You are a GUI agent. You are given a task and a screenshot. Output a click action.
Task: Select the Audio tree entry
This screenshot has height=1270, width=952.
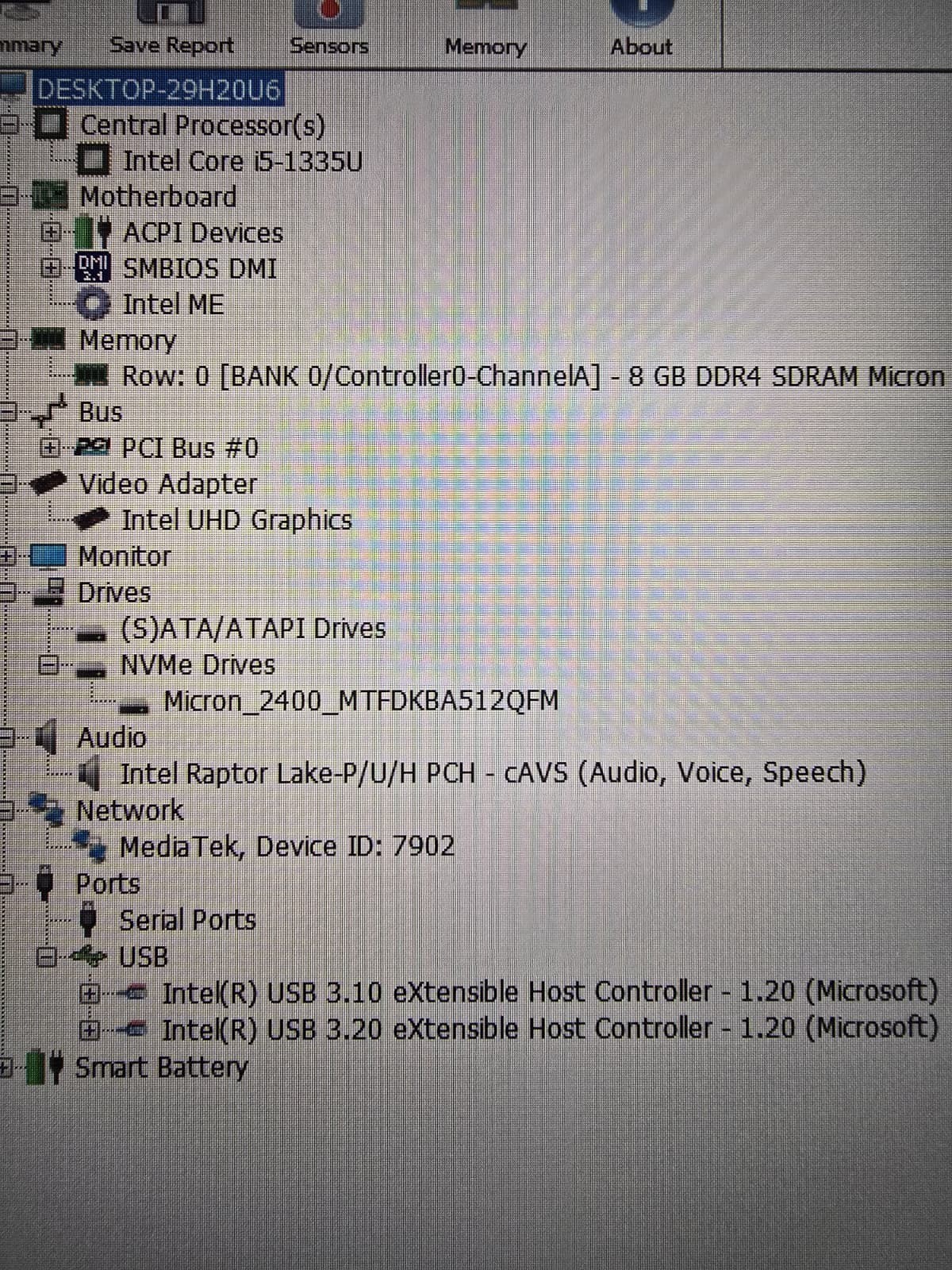pos(112,737)
